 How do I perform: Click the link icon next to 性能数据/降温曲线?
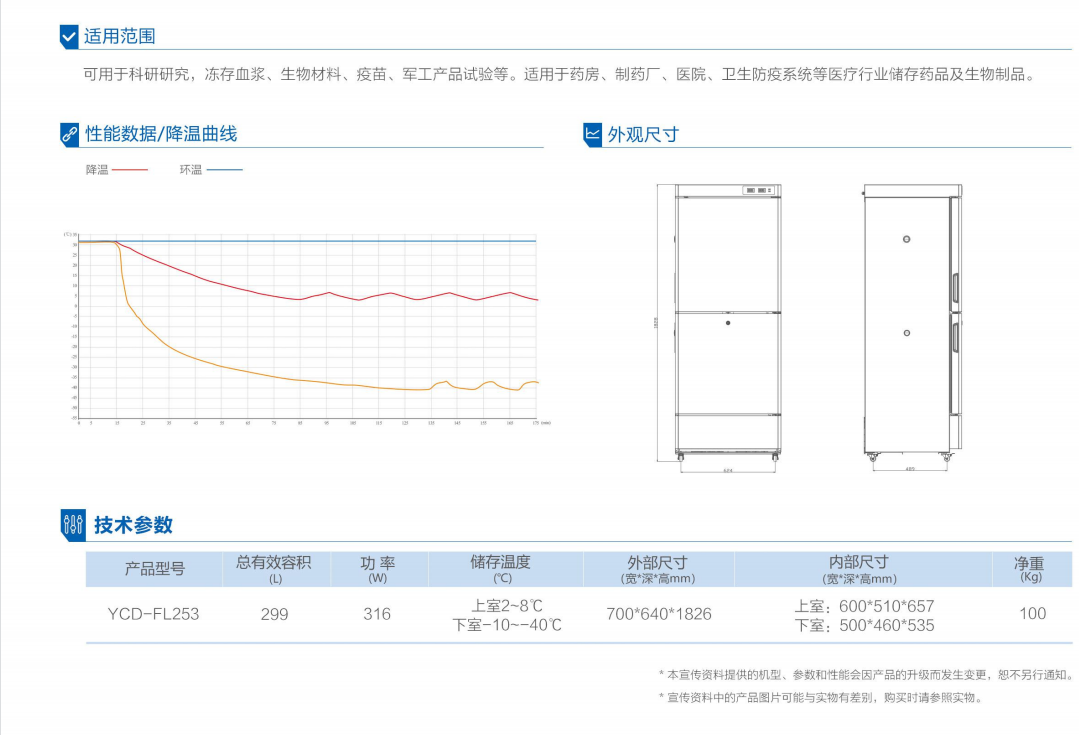coord(69,134)
